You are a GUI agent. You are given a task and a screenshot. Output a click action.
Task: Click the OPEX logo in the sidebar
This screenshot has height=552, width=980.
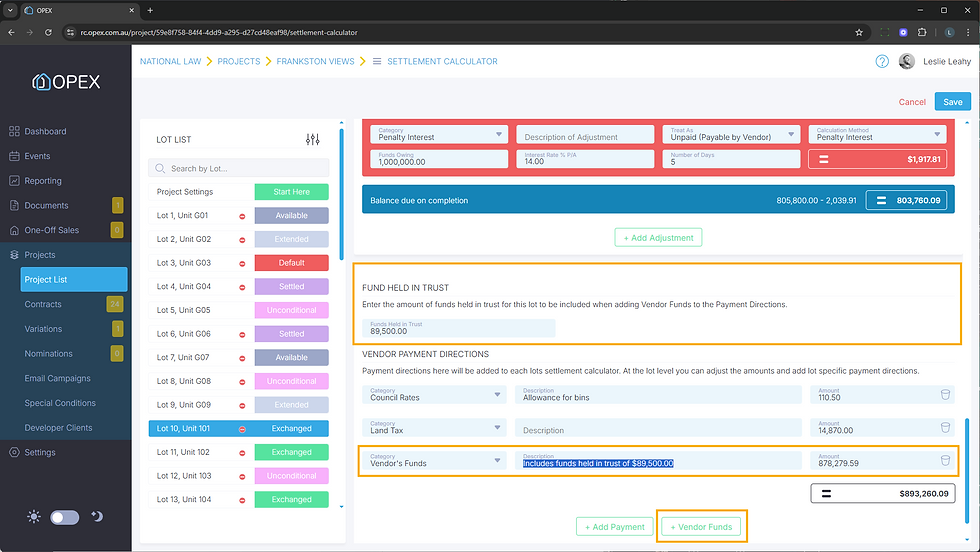pyautogui.click(x=66, y=82)
